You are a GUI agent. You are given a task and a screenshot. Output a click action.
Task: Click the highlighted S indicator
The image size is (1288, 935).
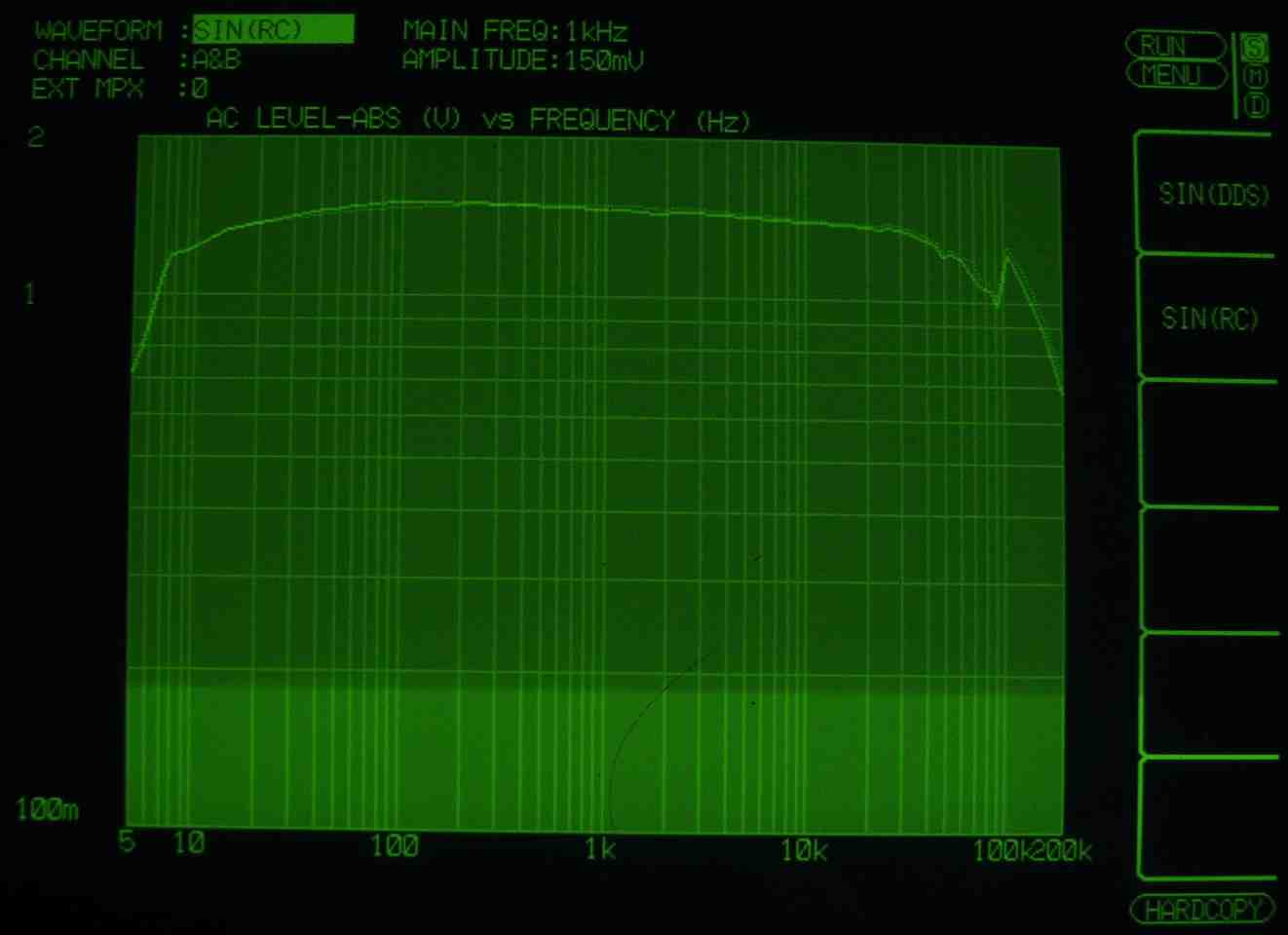[x=1256, y=47]
